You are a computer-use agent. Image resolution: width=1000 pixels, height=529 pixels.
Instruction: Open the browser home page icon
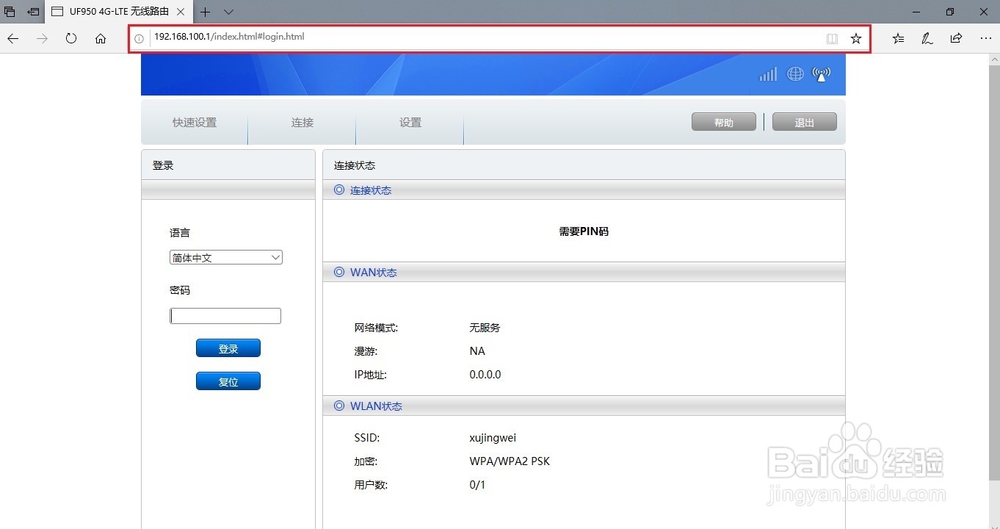tap(100, 38)
